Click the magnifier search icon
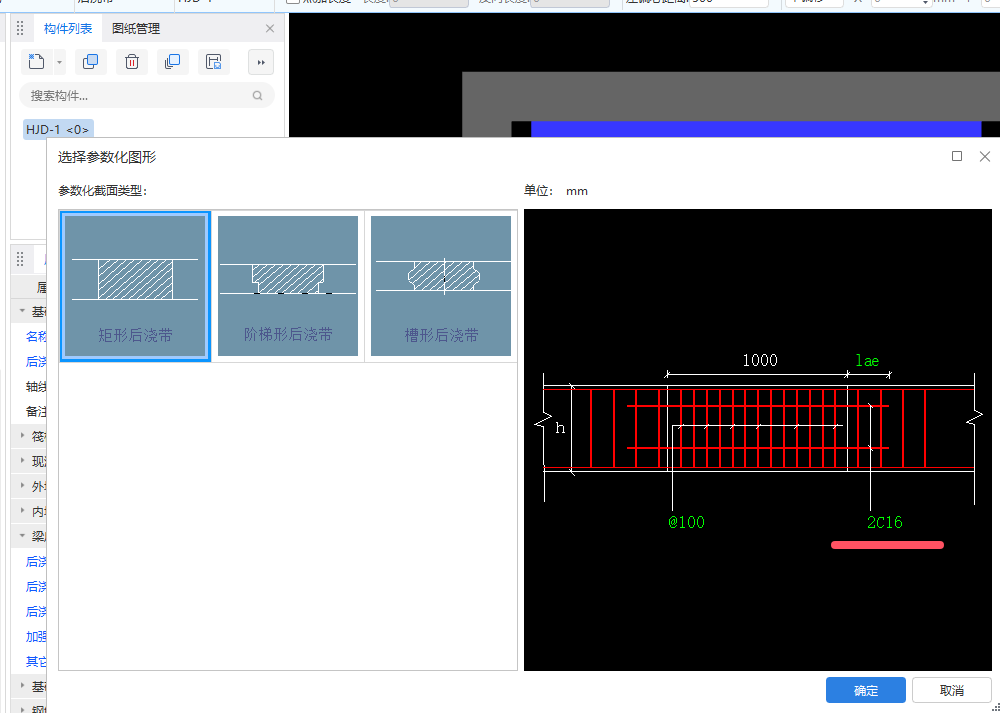This screenshot has width=1000, height=713. point(258,96)
